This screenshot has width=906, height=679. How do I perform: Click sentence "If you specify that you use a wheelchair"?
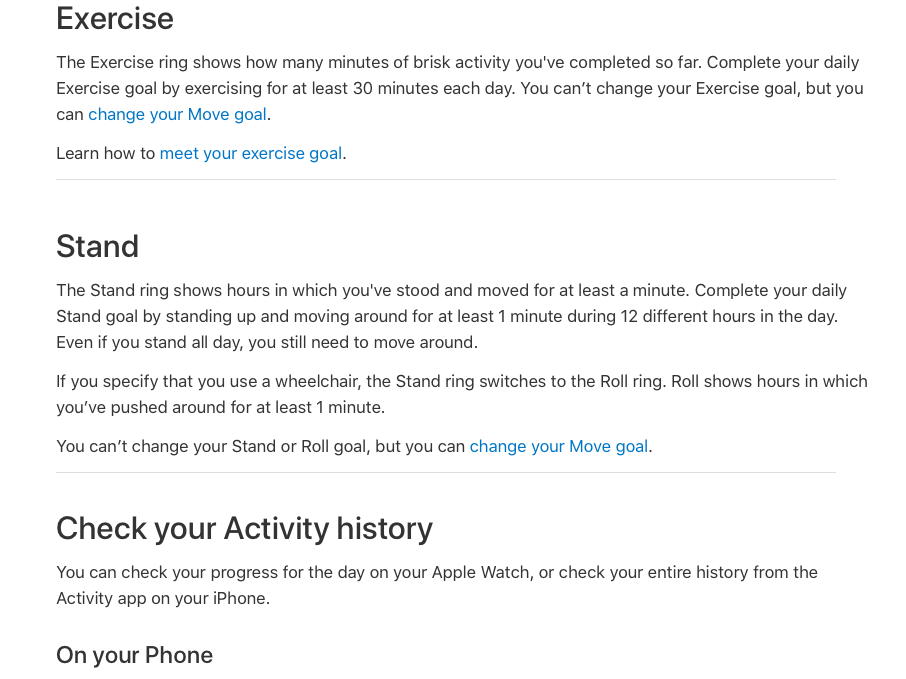coord(462,394)
